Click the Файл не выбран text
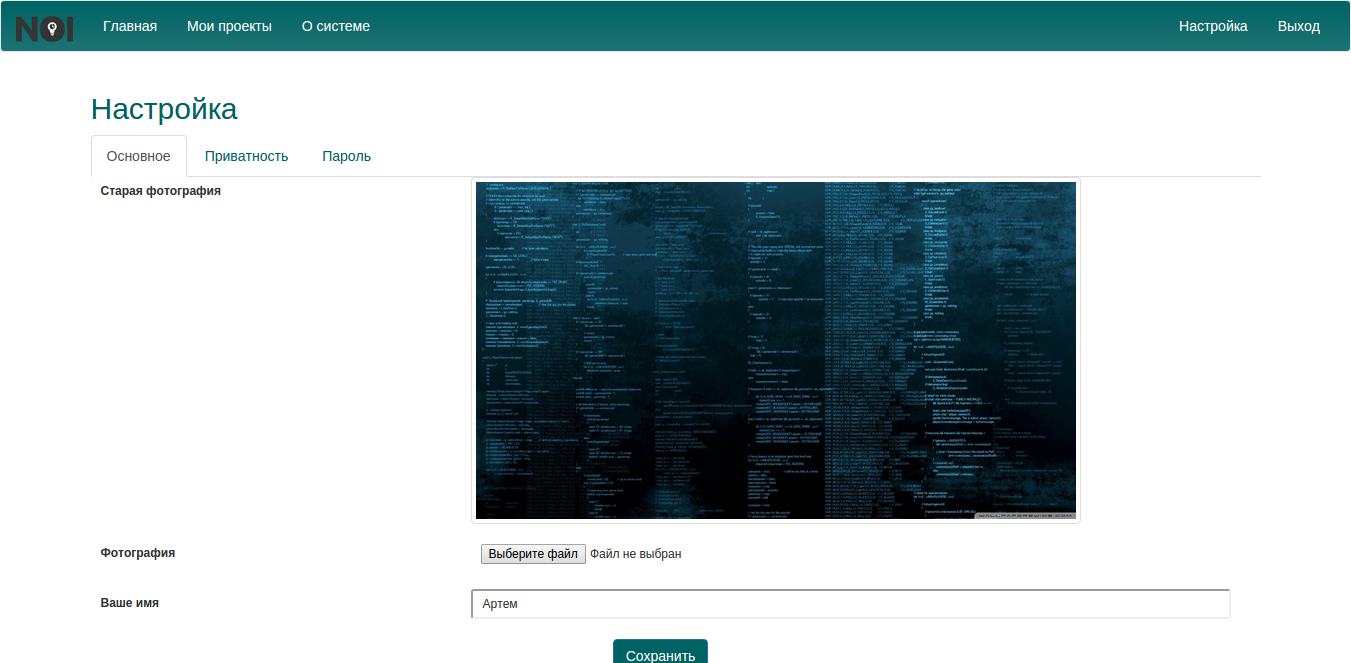Screen dimensions: 1351x663 (x=636, y=554)
